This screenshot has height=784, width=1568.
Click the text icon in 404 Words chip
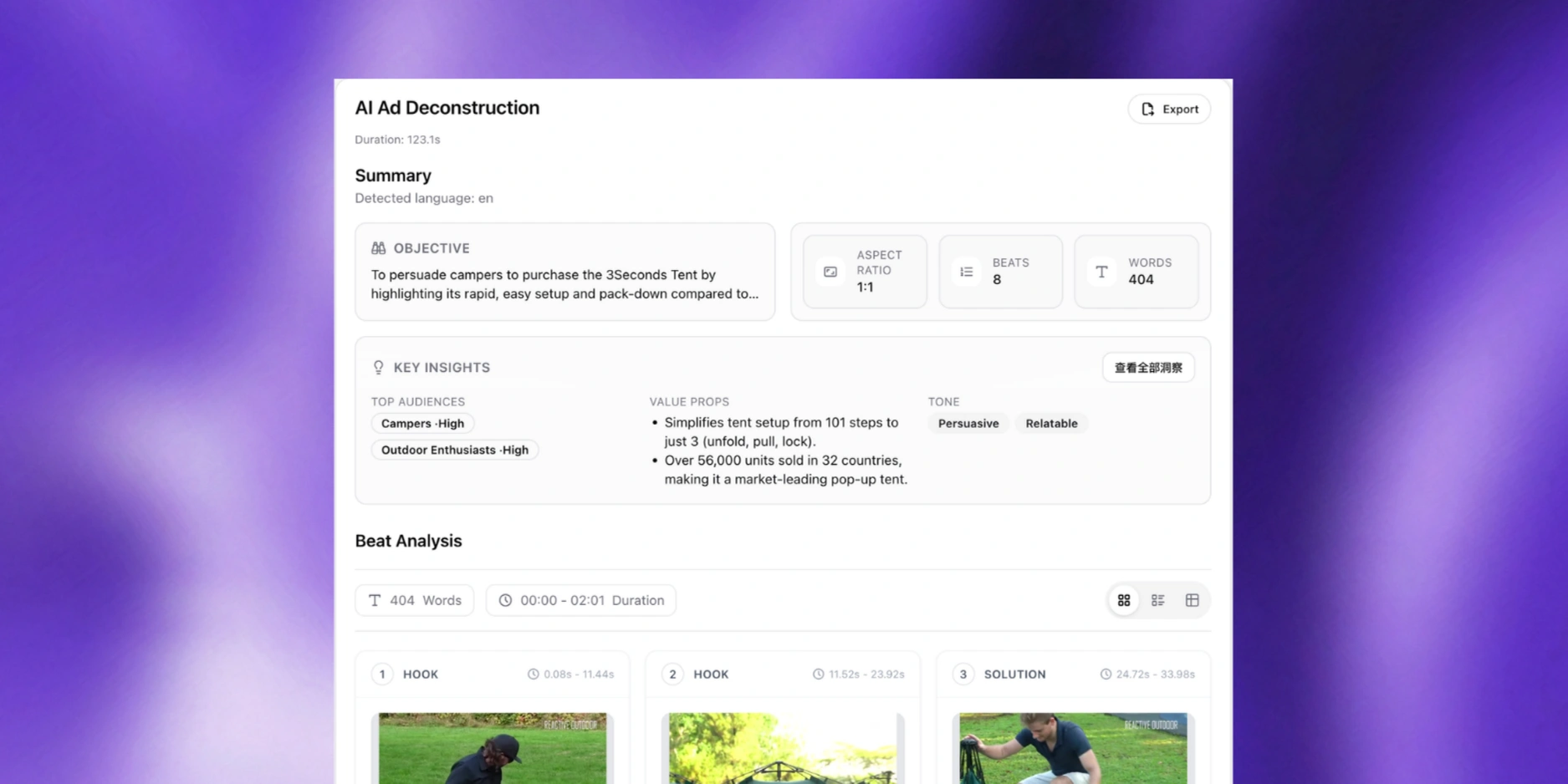[375, 600]
